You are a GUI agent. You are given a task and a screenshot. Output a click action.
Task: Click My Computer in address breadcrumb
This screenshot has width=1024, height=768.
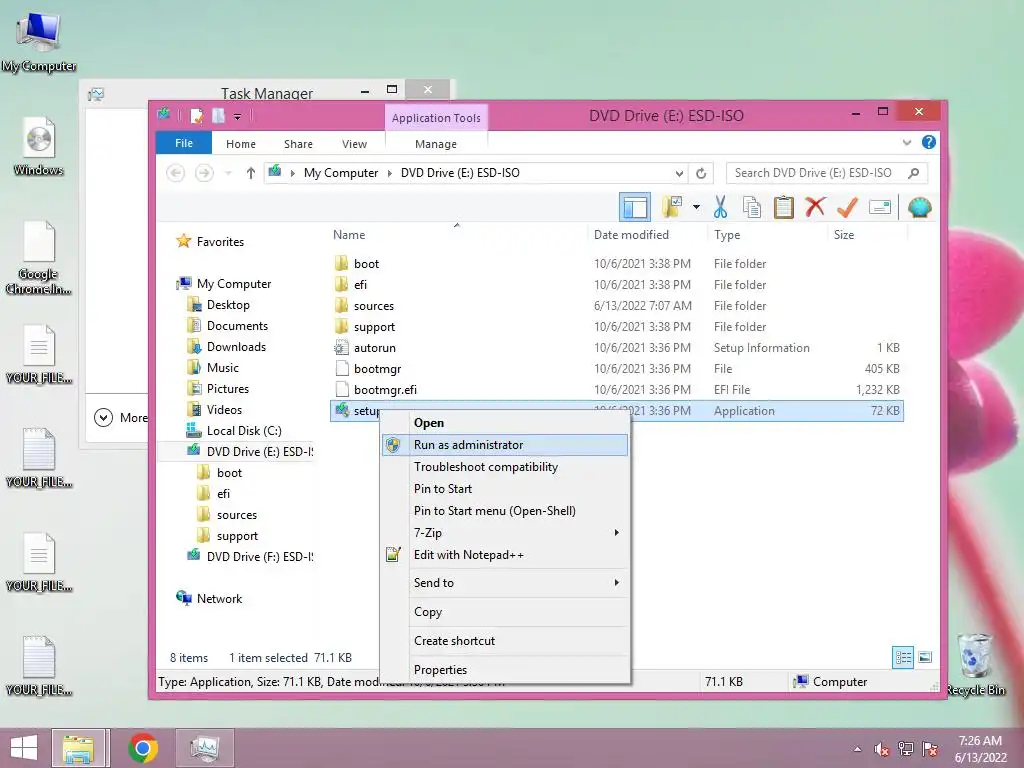[341, 173]
